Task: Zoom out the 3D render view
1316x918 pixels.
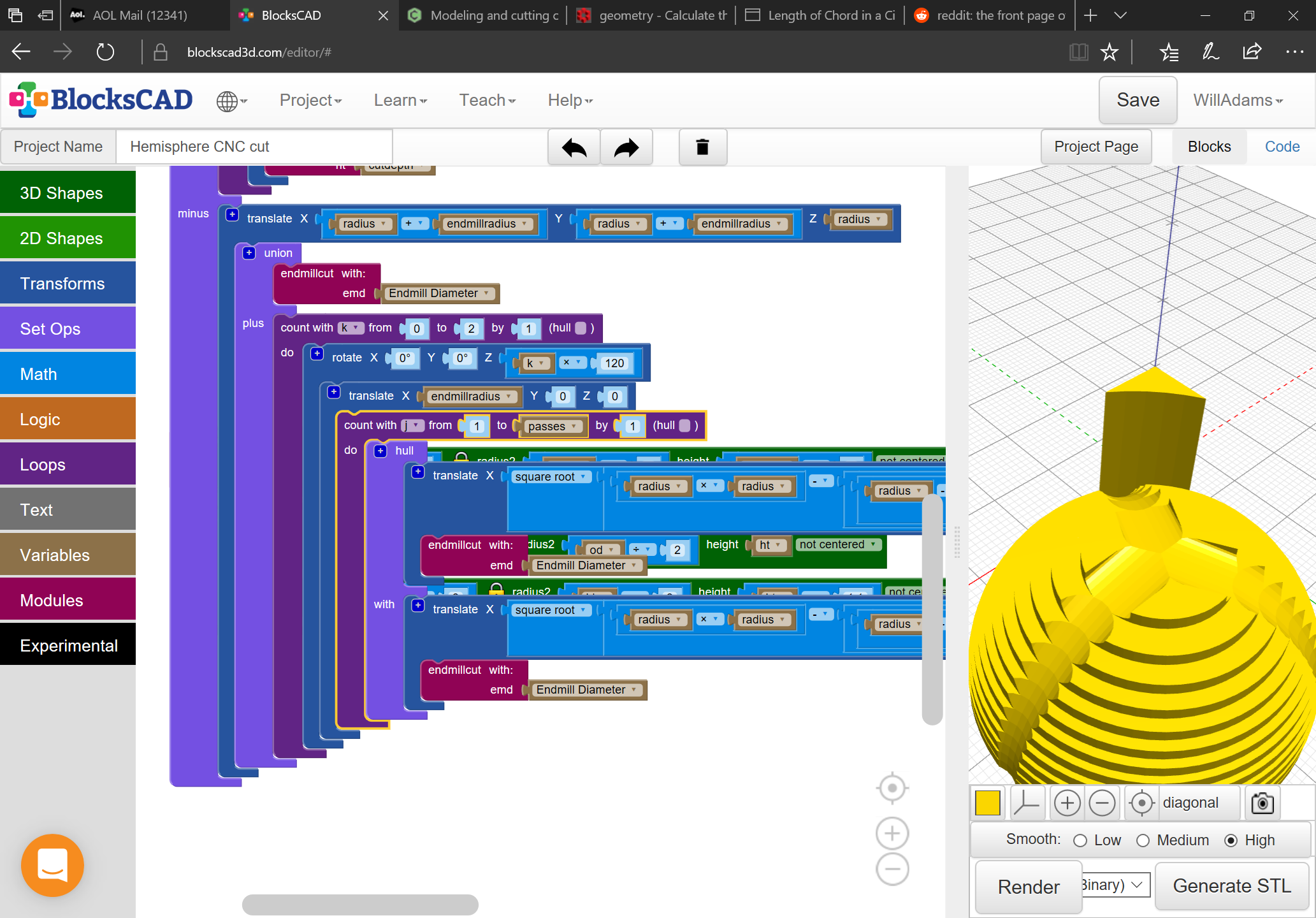Action: (1102, 803)
